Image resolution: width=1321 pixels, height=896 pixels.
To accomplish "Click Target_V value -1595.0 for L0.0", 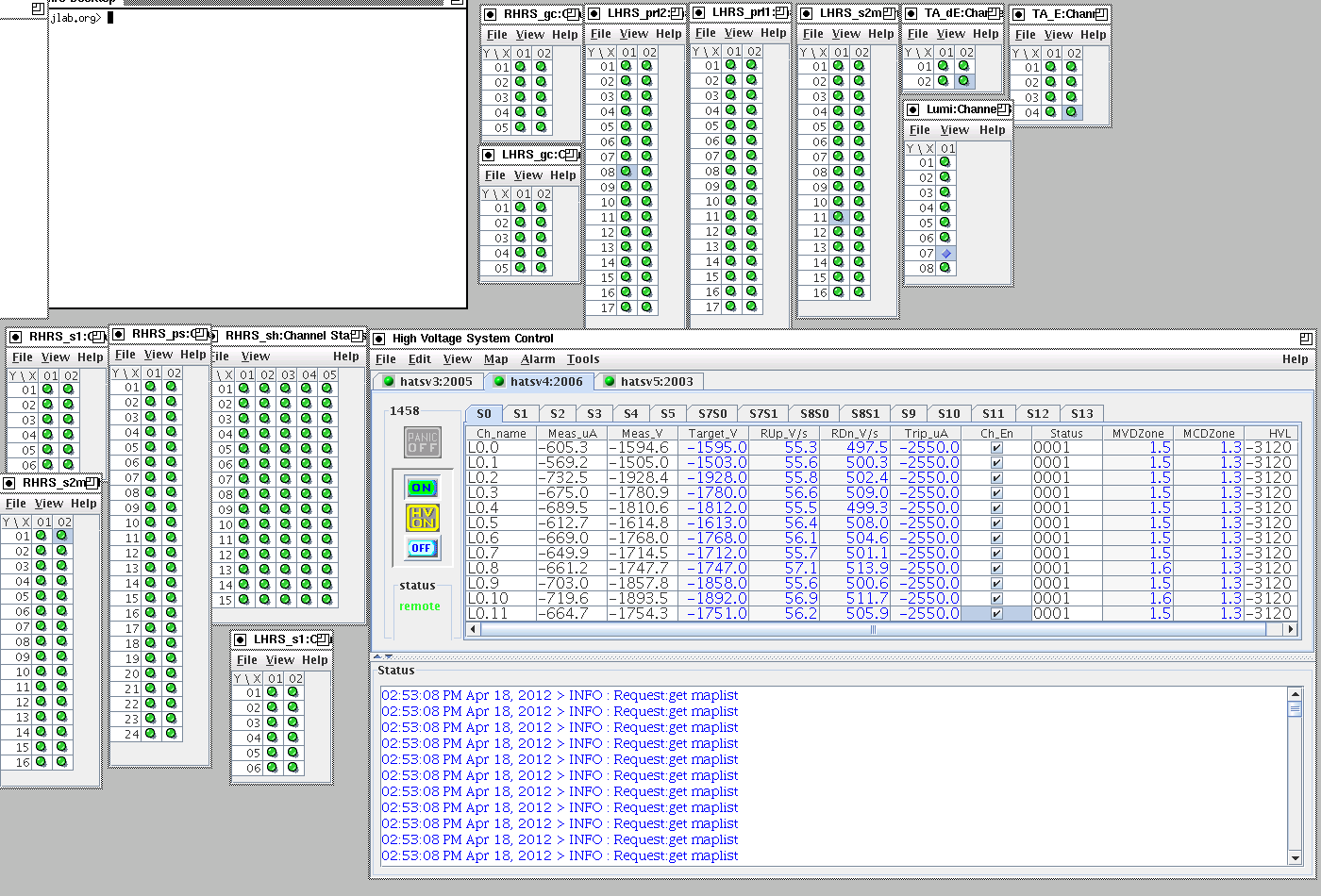I will (x=713, y=448).
